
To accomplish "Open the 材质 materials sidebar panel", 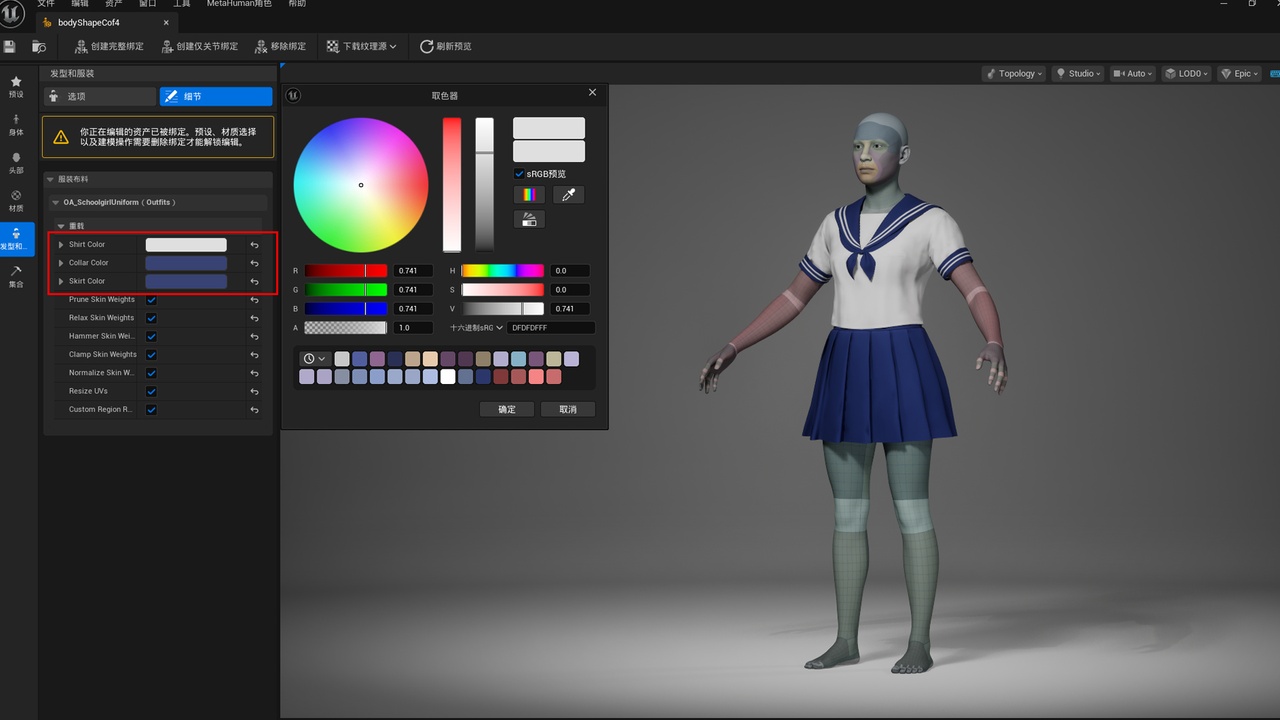I will 16,200.
